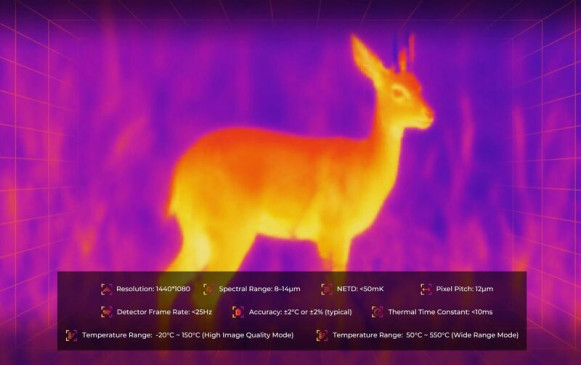
Task: Select the text "Pixel Pitch: 12μm"
Action: [465, 289]
